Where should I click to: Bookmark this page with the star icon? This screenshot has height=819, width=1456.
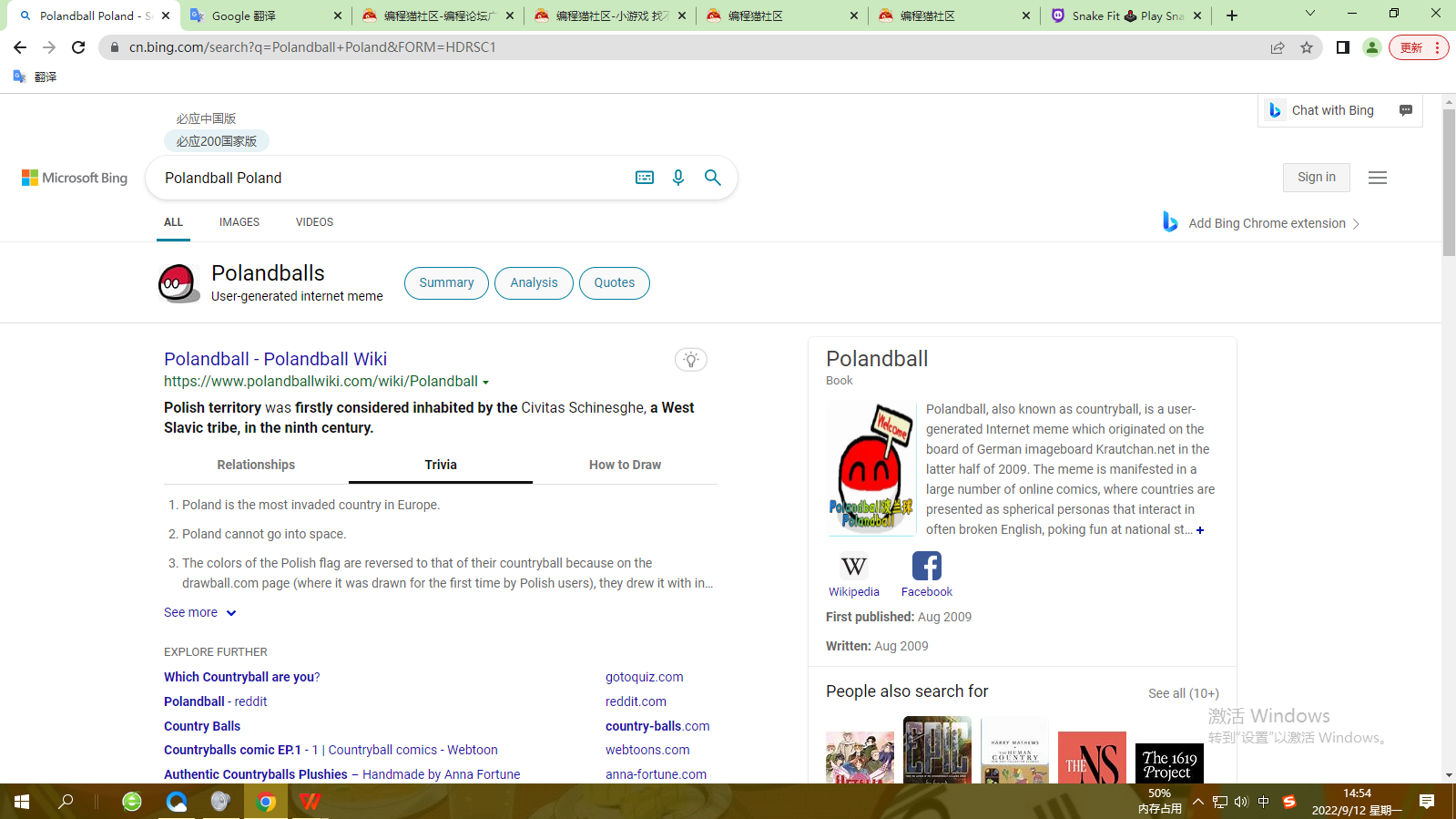1307,47
